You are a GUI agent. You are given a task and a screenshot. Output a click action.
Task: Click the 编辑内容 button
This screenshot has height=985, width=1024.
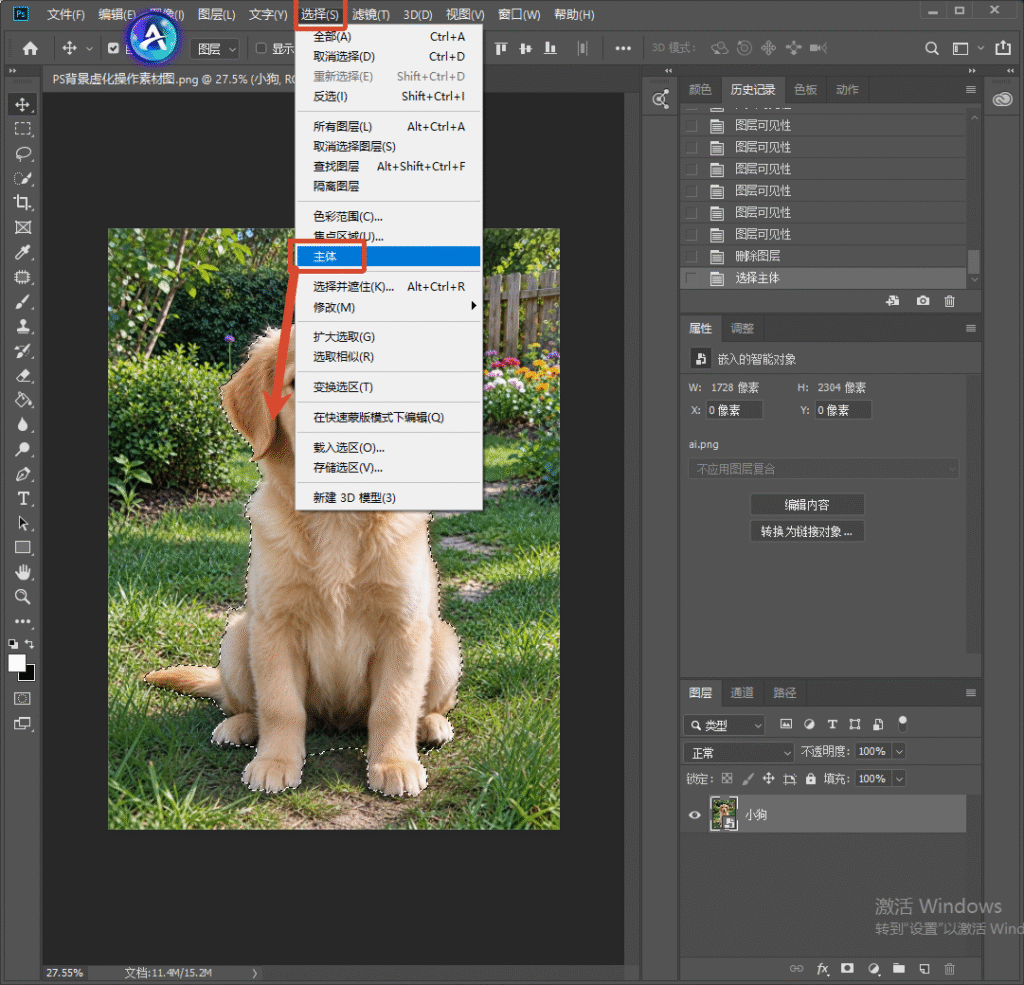[x=807, y=504]
